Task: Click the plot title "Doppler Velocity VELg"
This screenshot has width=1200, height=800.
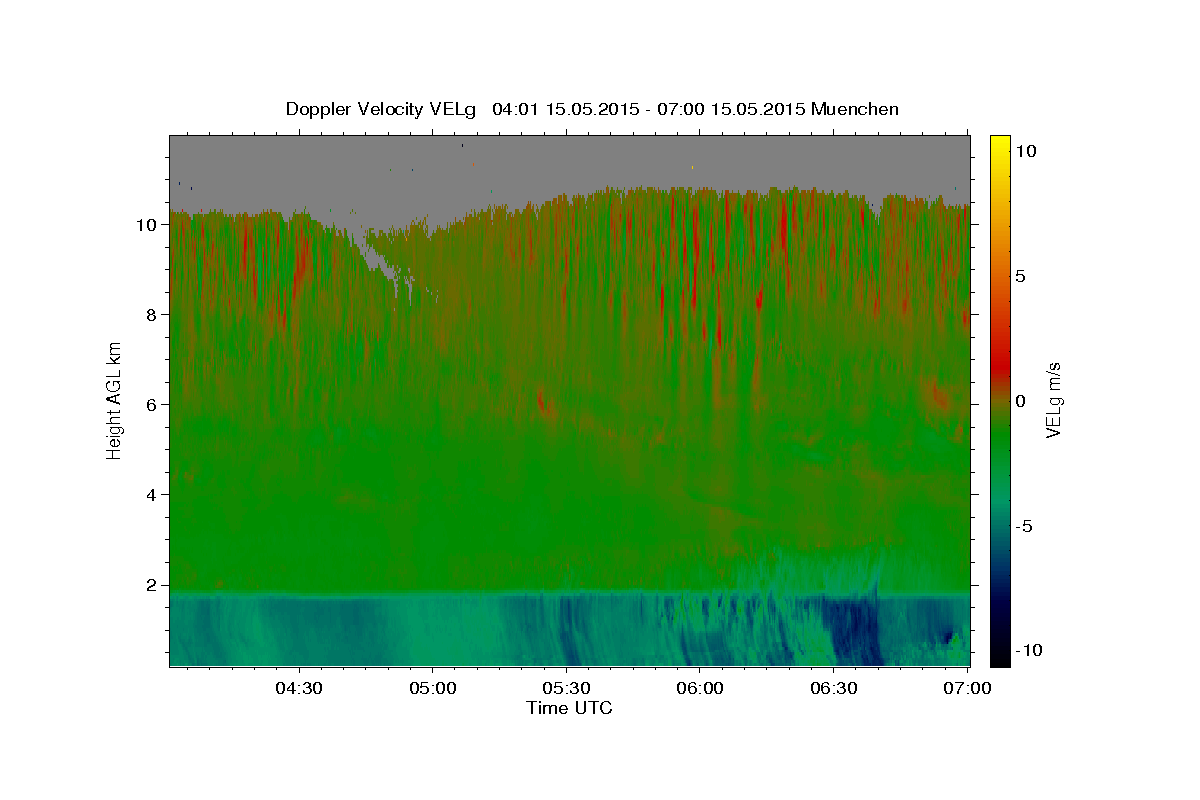Action: coord(382,109)
